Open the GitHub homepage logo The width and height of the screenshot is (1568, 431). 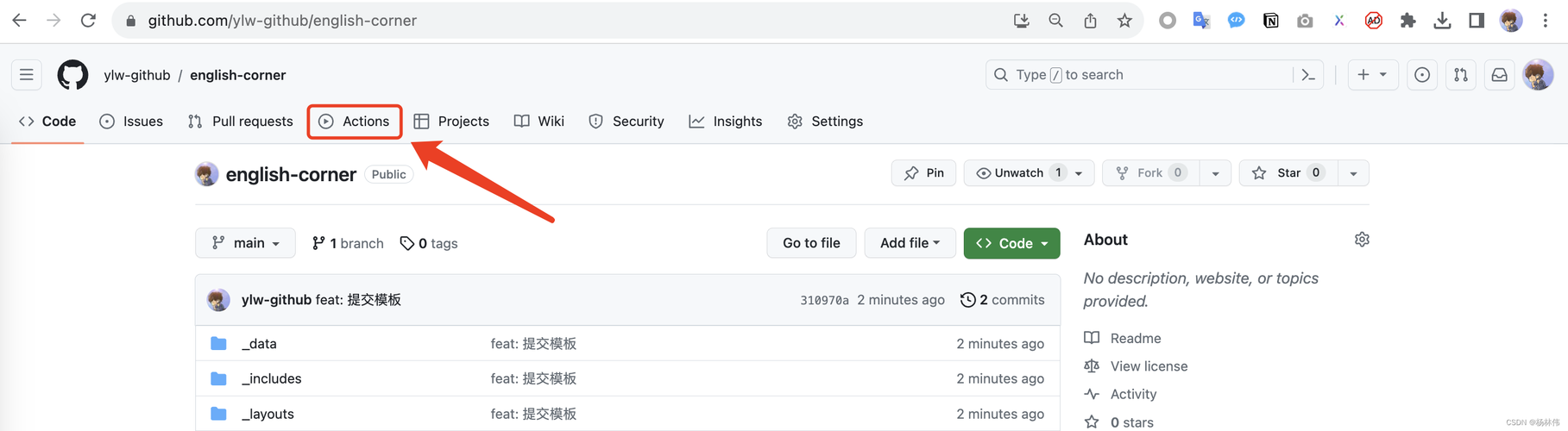tap(72, 75)
